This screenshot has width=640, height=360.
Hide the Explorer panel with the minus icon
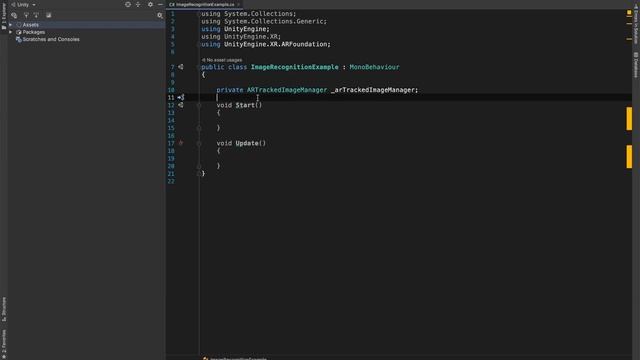click(160, 4)
